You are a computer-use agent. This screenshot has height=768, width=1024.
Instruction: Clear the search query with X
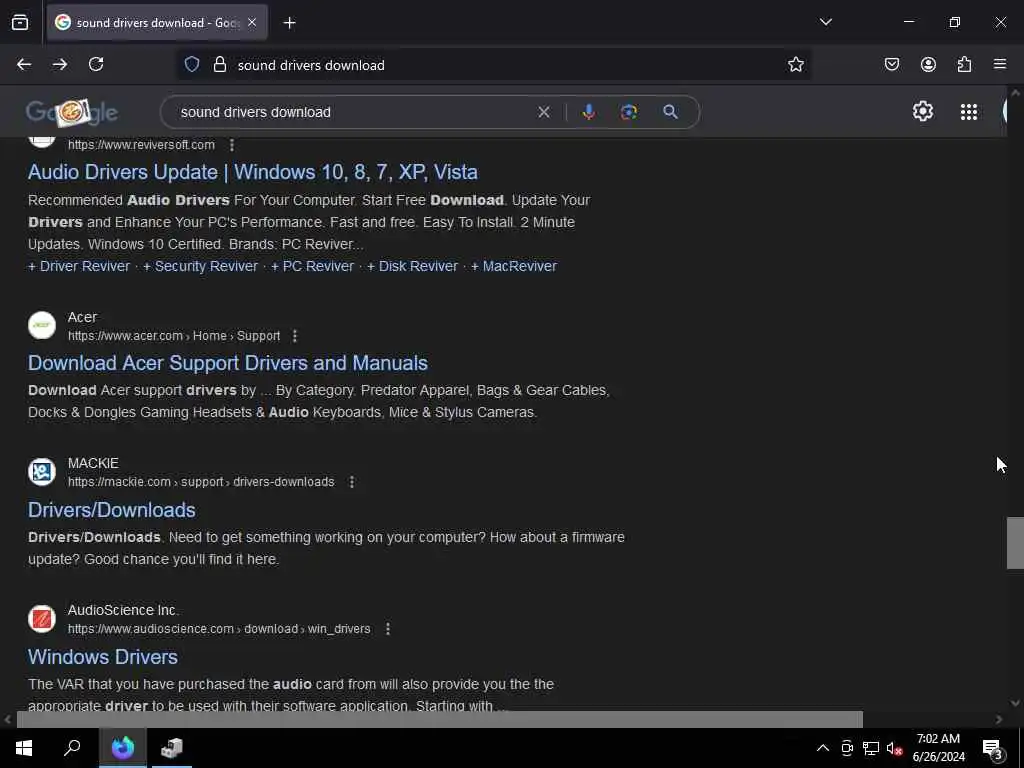[x=543, y=112]
